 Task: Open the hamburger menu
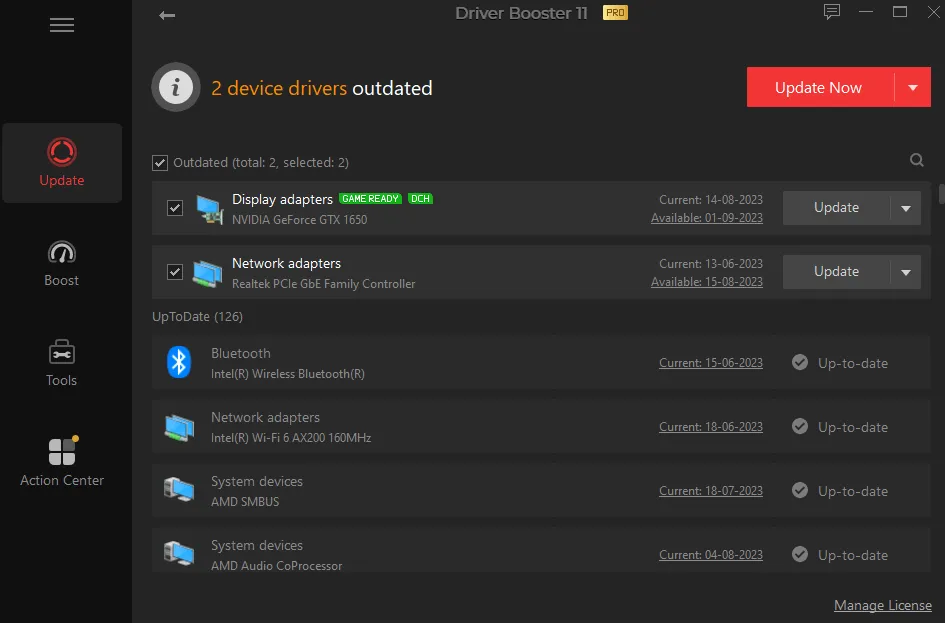point(61,25)
